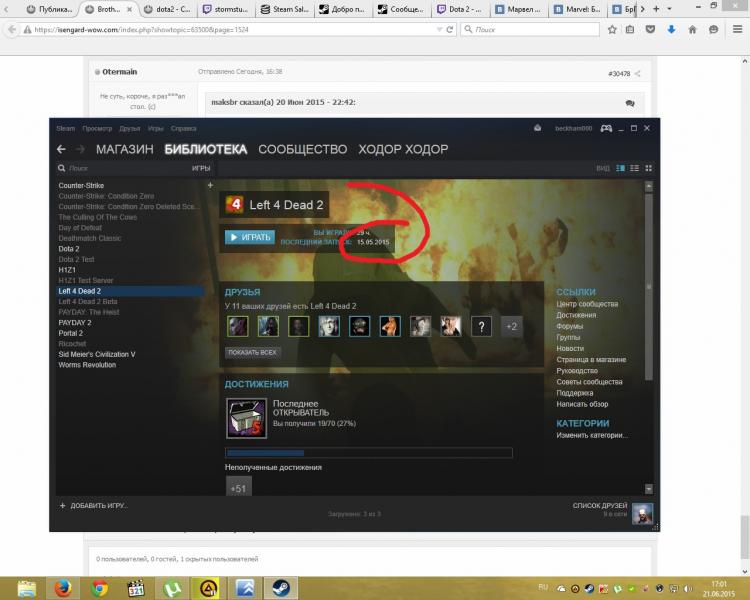Screen dimensions: 750x600
Task: Click the Left 4 Dead 2 game icon
Action: 234,205
